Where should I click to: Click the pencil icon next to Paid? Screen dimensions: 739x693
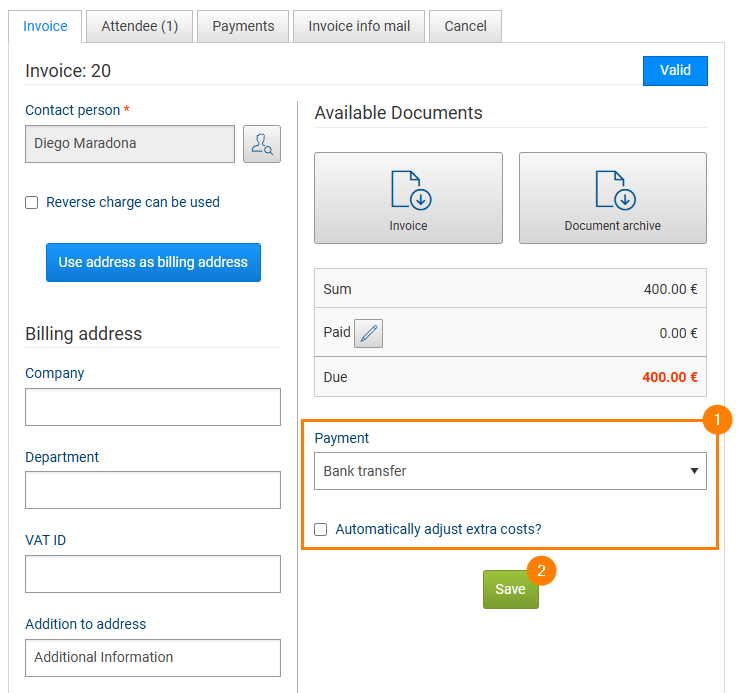(x=369, y=334)
